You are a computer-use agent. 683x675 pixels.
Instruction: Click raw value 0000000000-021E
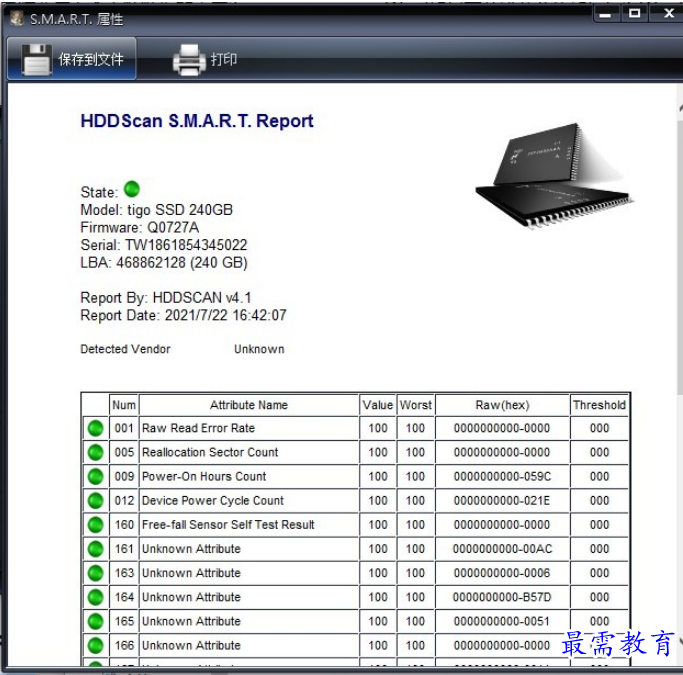pyautogui.click(x=502, y=500)
